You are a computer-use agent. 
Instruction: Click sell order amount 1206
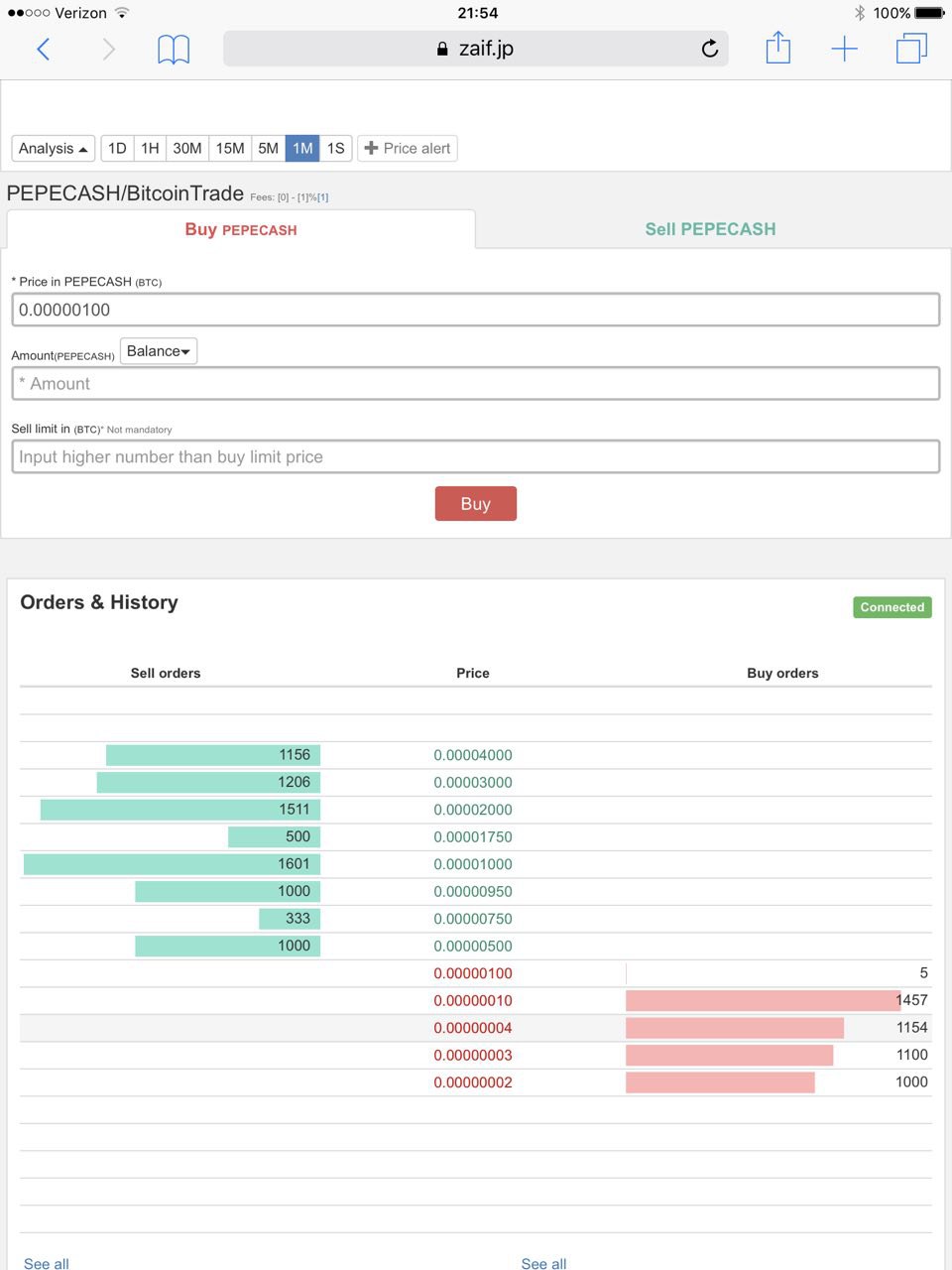(x=295, y=782)
